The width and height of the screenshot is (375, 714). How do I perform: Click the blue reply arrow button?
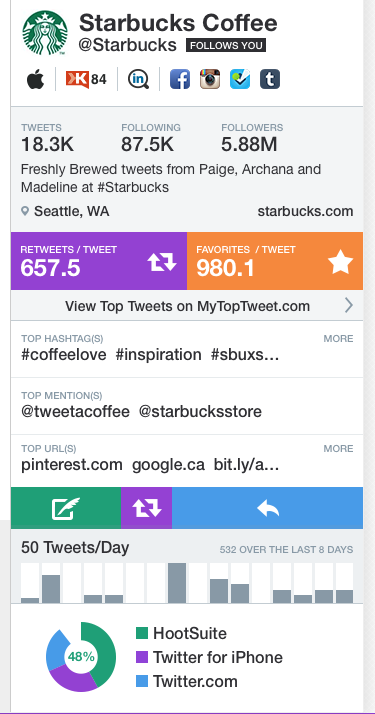click(x=268, y=508)
